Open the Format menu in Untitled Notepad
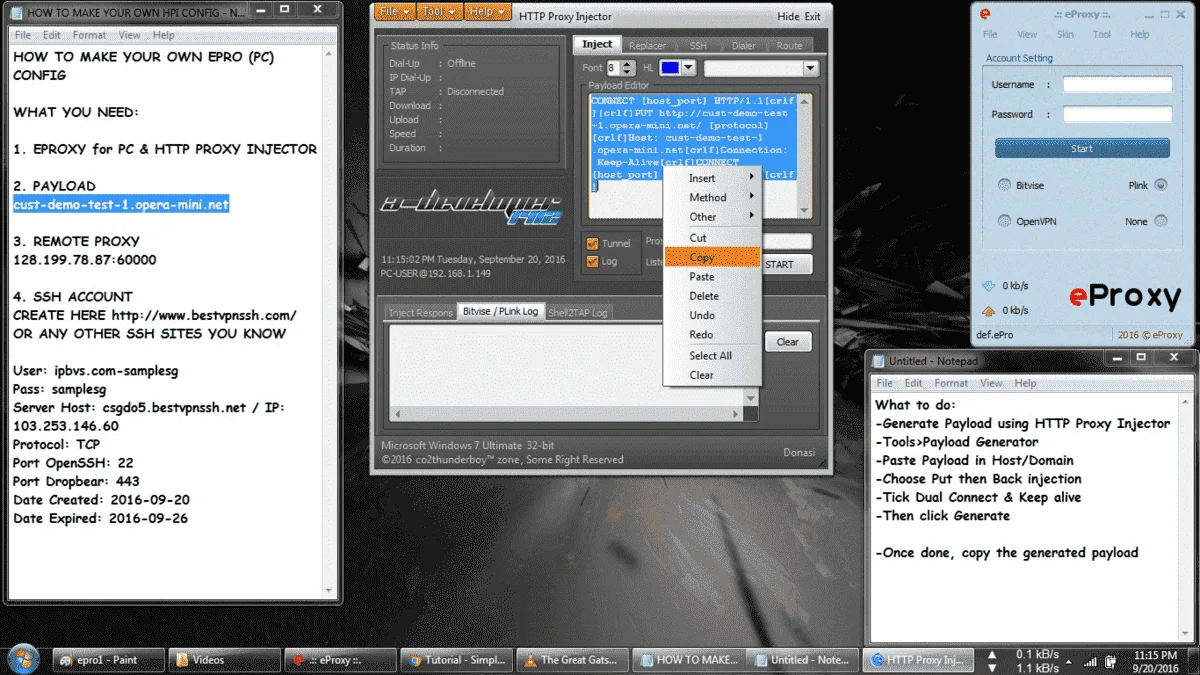 tap(951, 383)
